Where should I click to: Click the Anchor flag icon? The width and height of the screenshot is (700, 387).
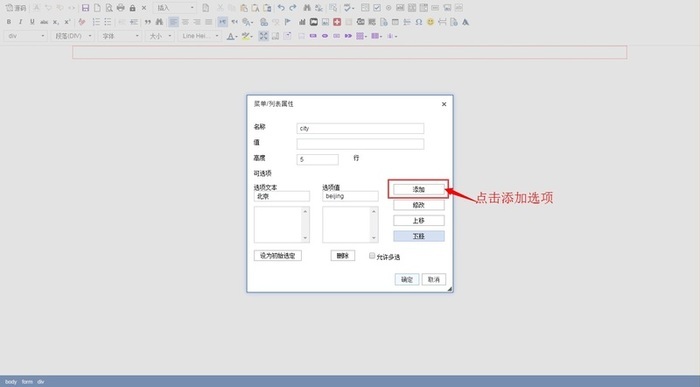288,22
